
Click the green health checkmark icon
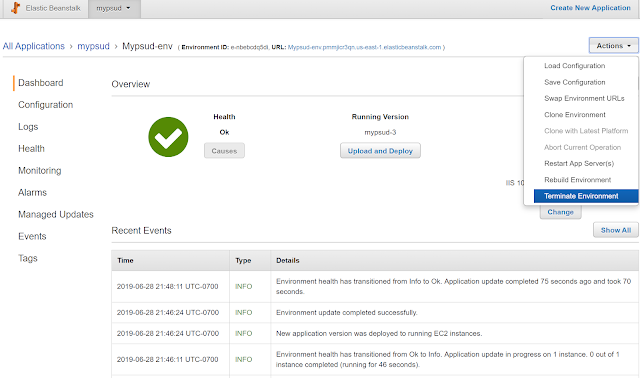(168, 137)
